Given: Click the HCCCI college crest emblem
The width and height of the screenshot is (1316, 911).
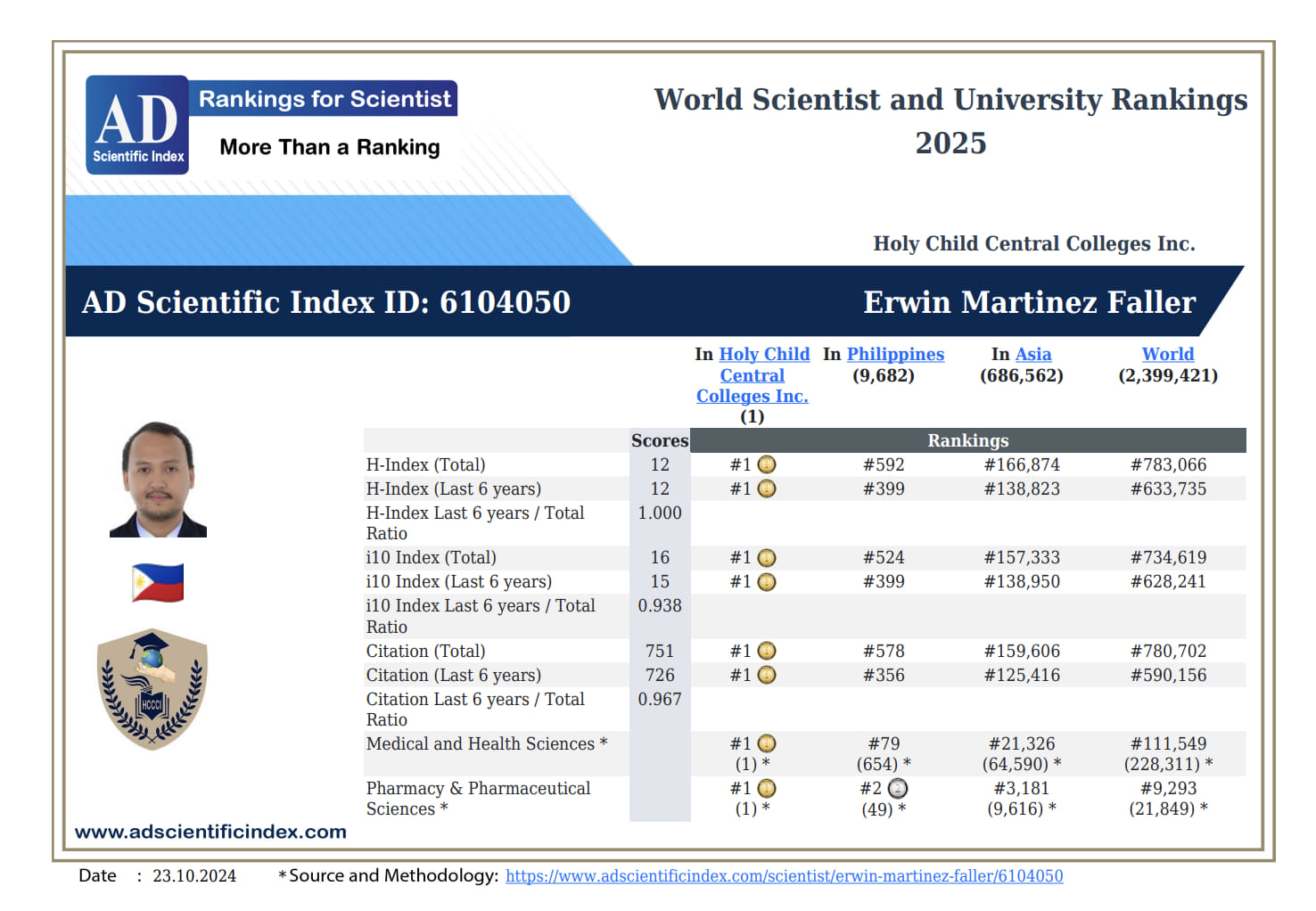Looking at the screenshot, I should click(x=152, y=690).
